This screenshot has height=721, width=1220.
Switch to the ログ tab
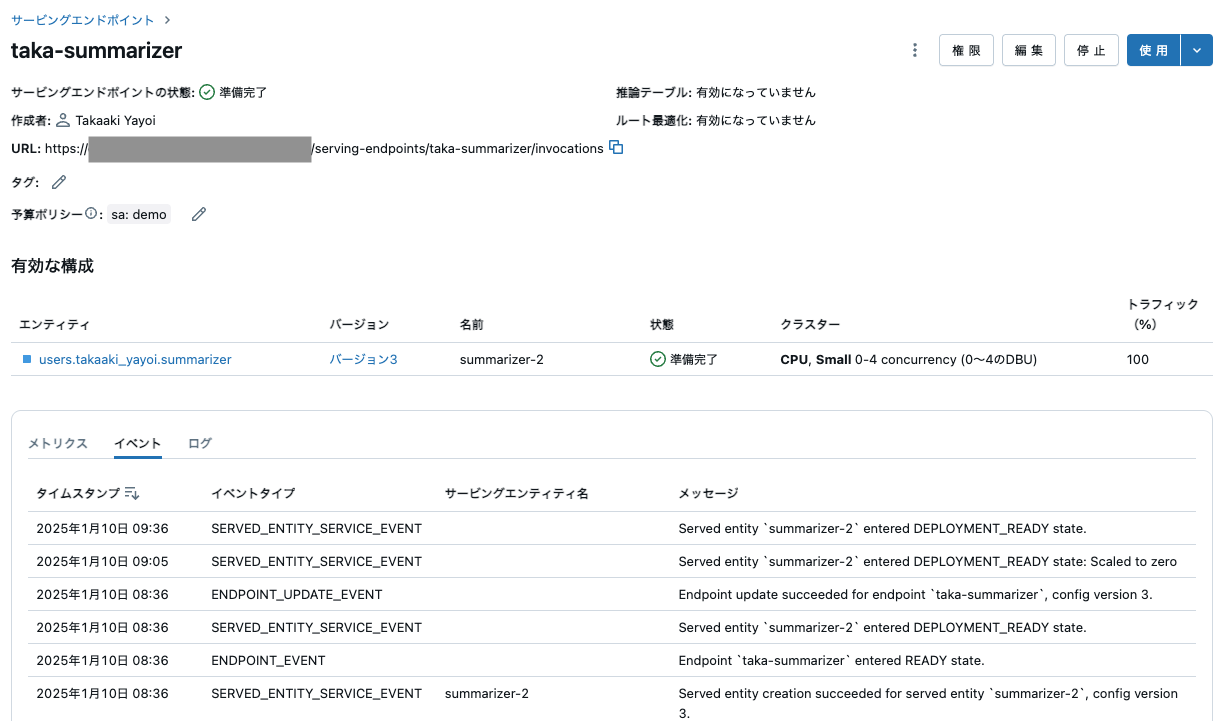pyautogui.click(x=199, y=442)
